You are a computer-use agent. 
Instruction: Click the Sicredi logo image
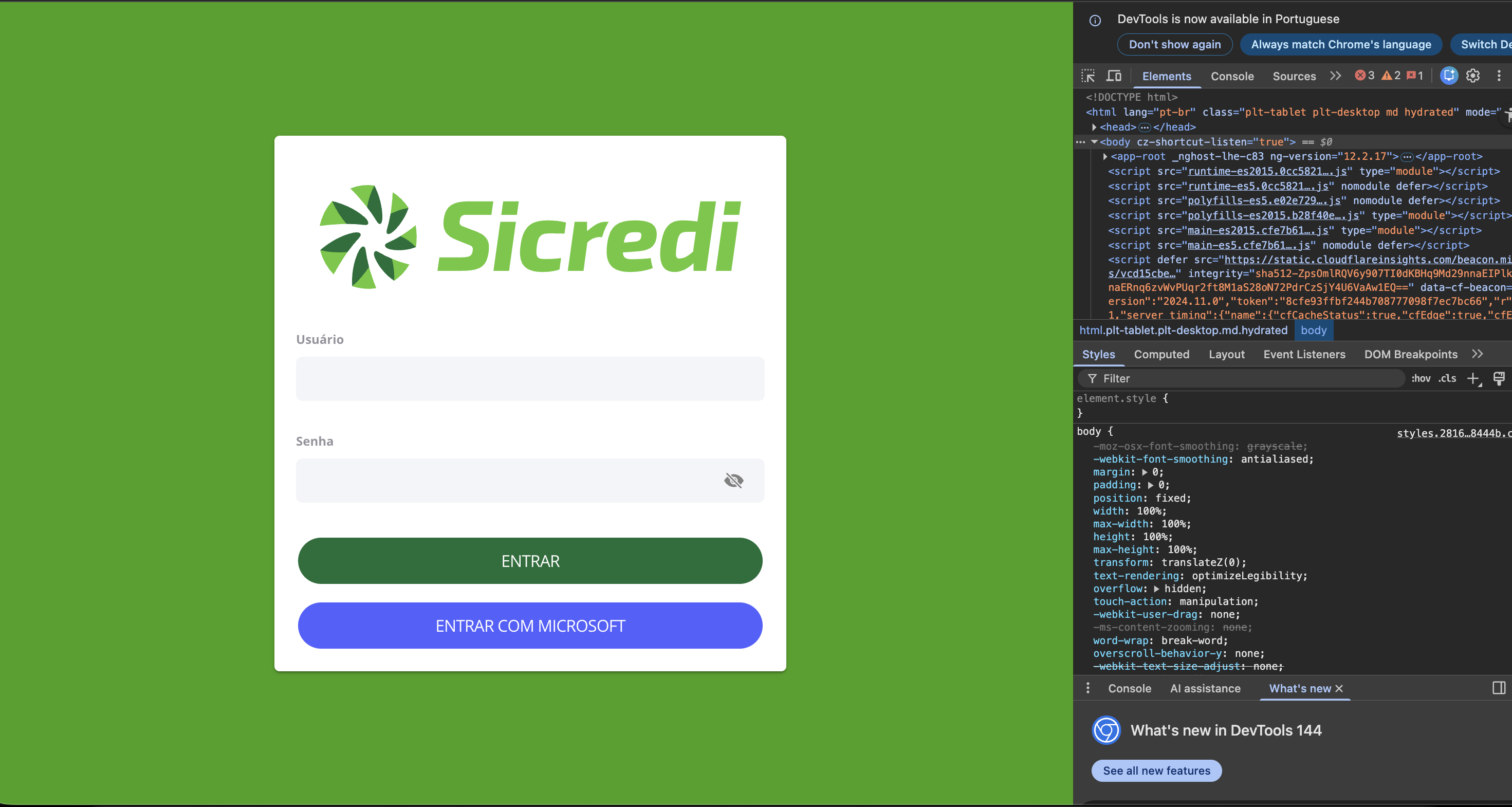[x=530, y=236]
